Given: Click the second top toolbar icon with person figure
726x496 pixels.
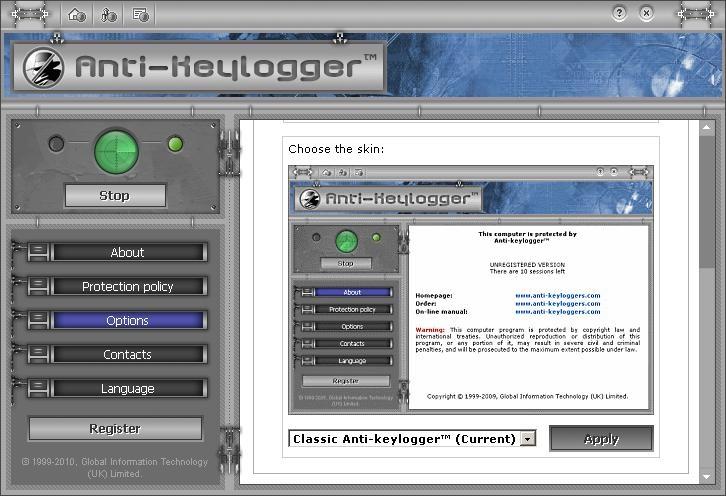Looking at the screenshot, I should (109, 15).
